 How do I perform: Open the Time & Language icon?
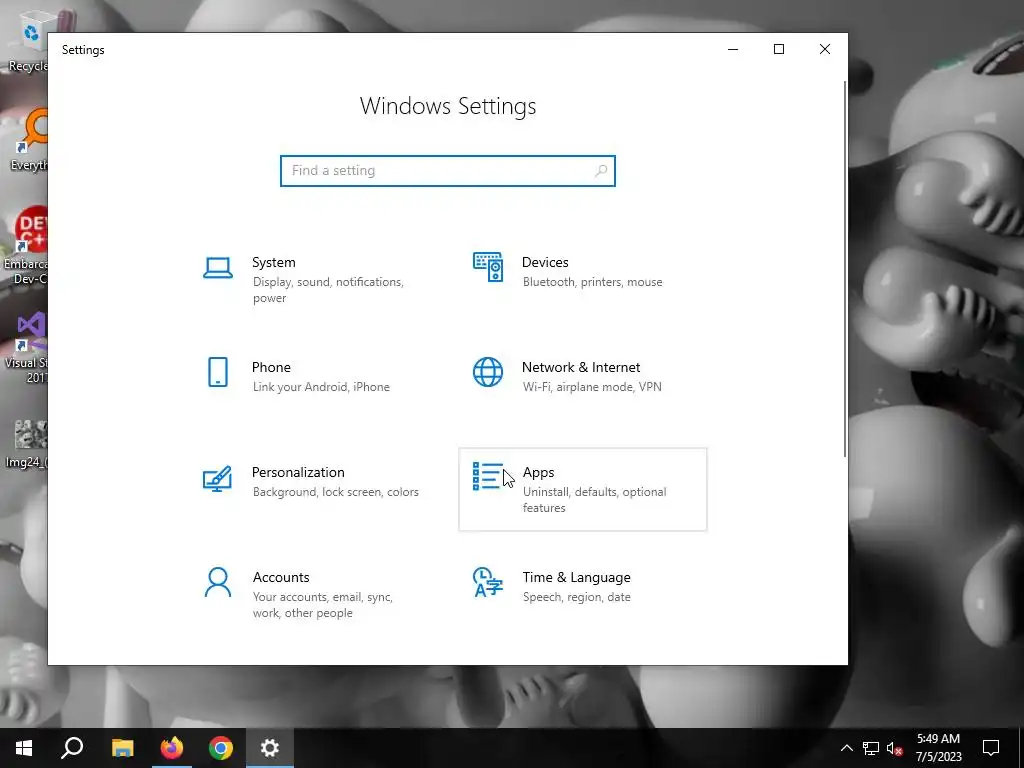point(488,583)
